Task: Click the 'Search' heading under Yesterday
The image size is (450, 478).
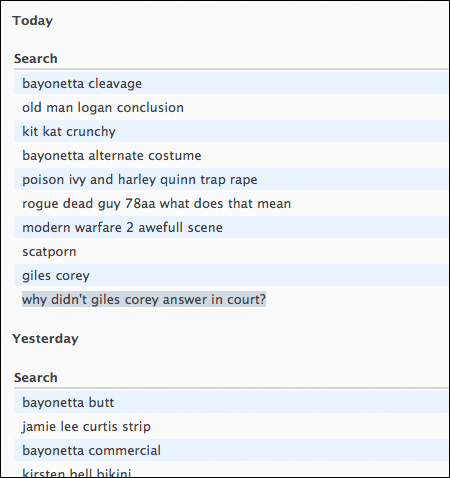Action: click(36, 378)
